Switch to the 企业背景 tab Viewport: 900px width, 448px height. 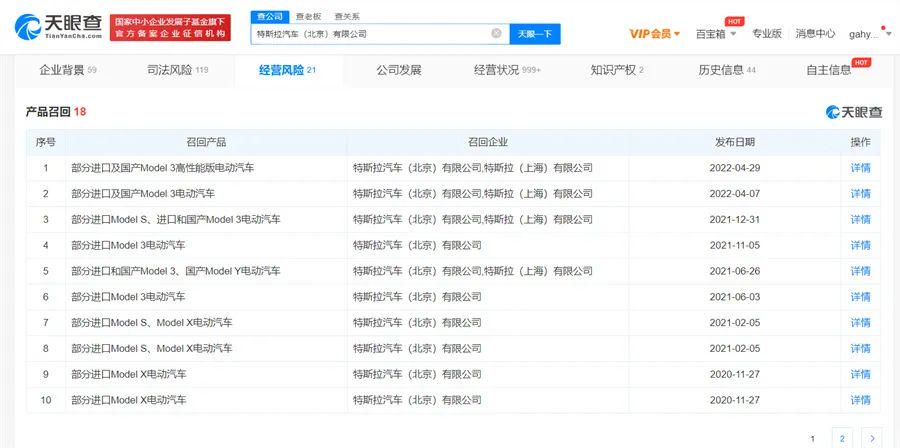(x=68, y=70)
